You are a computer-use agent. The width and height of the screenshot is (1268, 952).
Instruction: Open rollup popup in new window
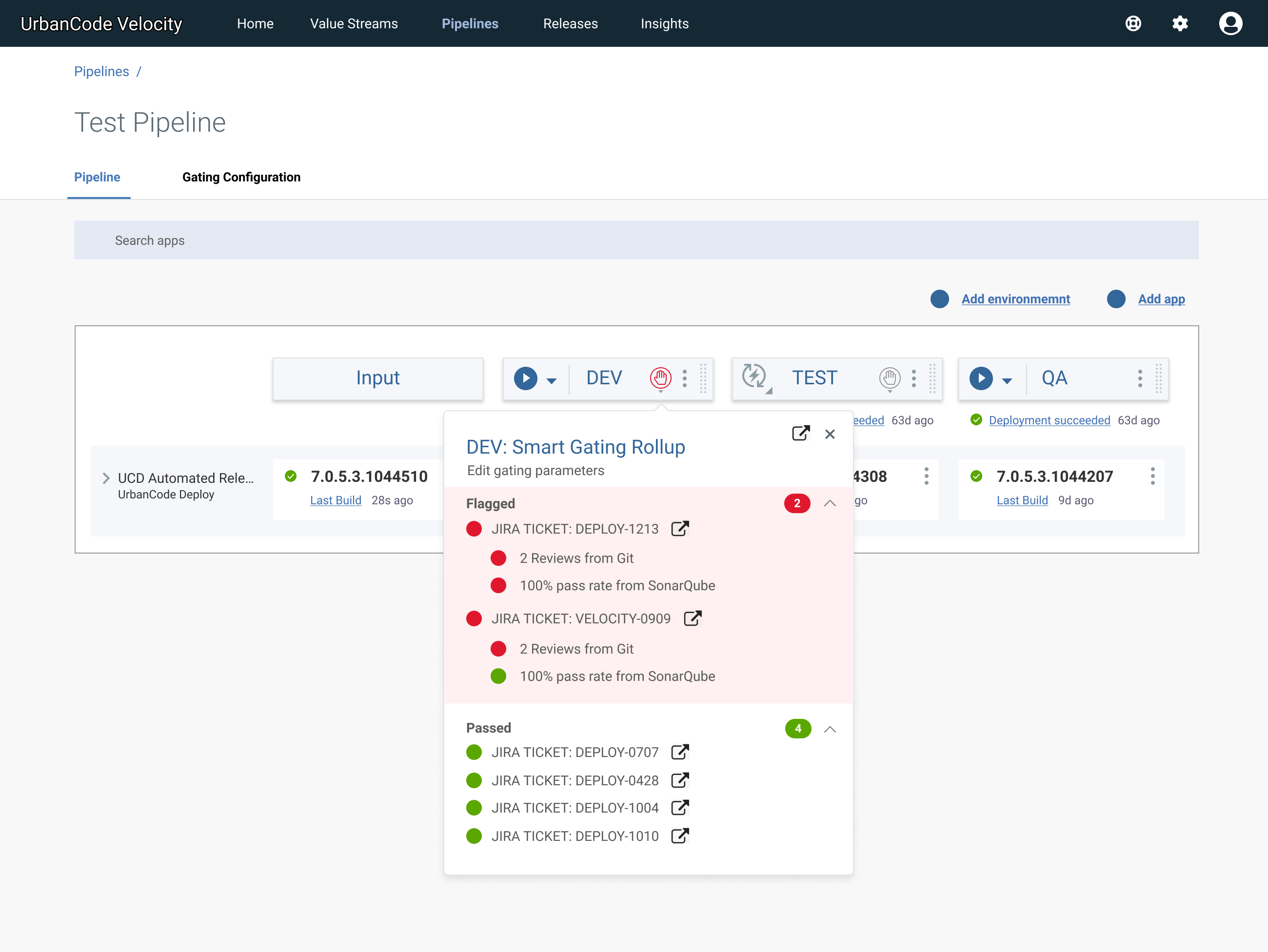[x=800, y=433]
